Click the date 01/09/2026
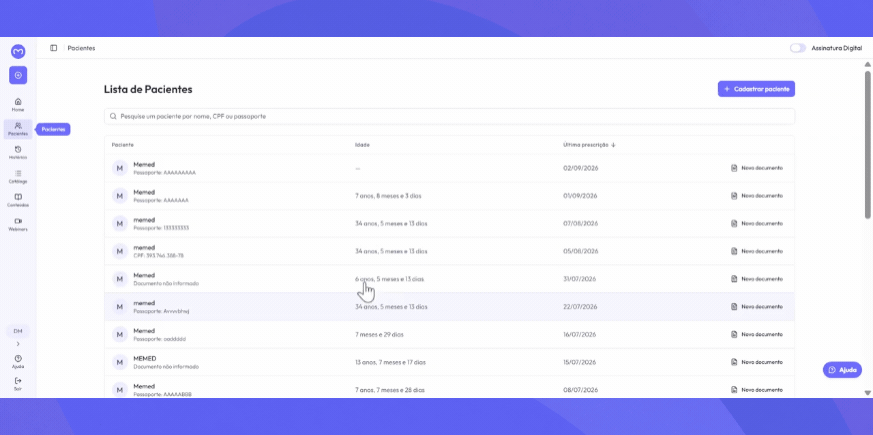Screen dimensions: 873x435 [580, 195]
